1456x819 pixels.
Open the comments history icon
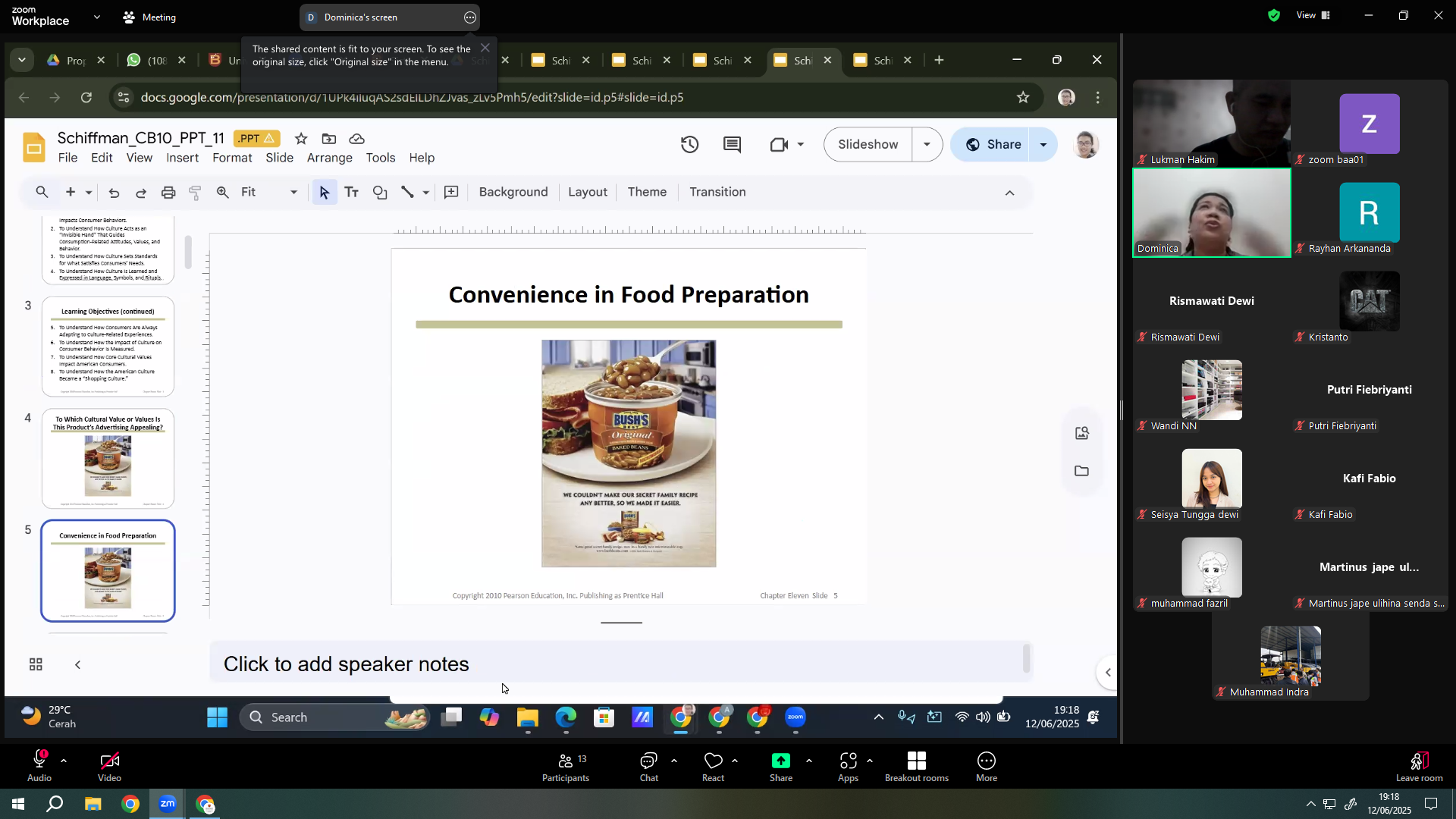point(732,145)
